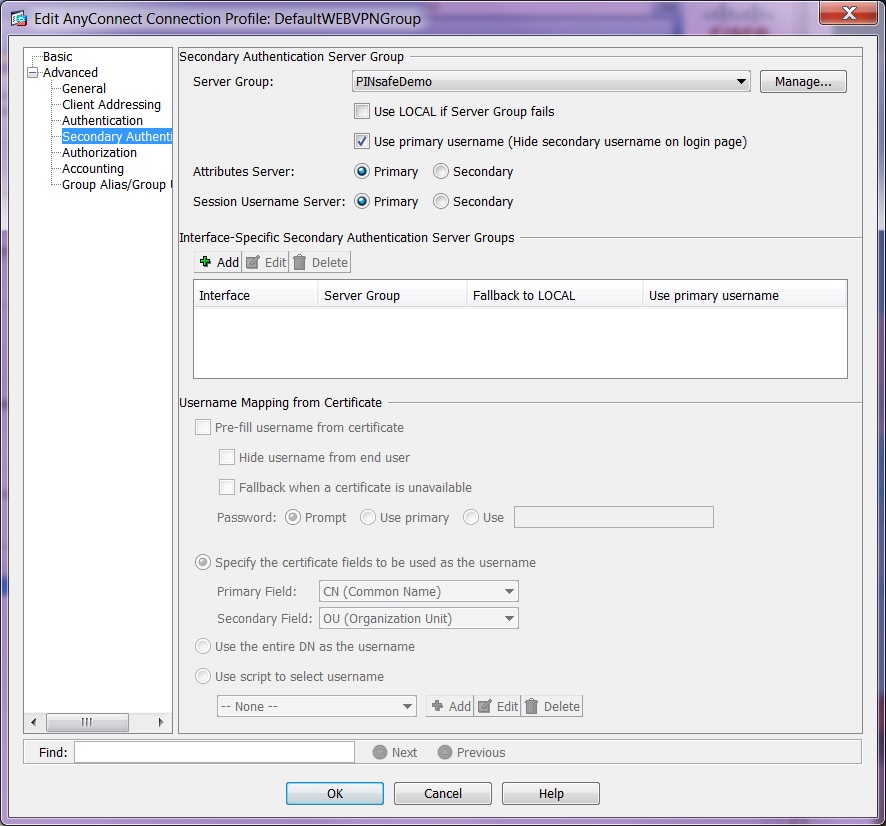Uncheck Use primary username option
The width and height of the screenshot is (886, 826).
click(x=361, y=141)
